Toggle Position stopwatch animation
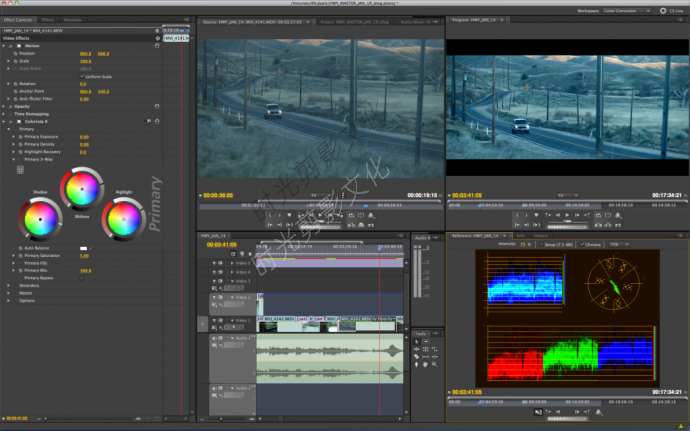The height and width of the screenshot is (431, 690). 15,54
